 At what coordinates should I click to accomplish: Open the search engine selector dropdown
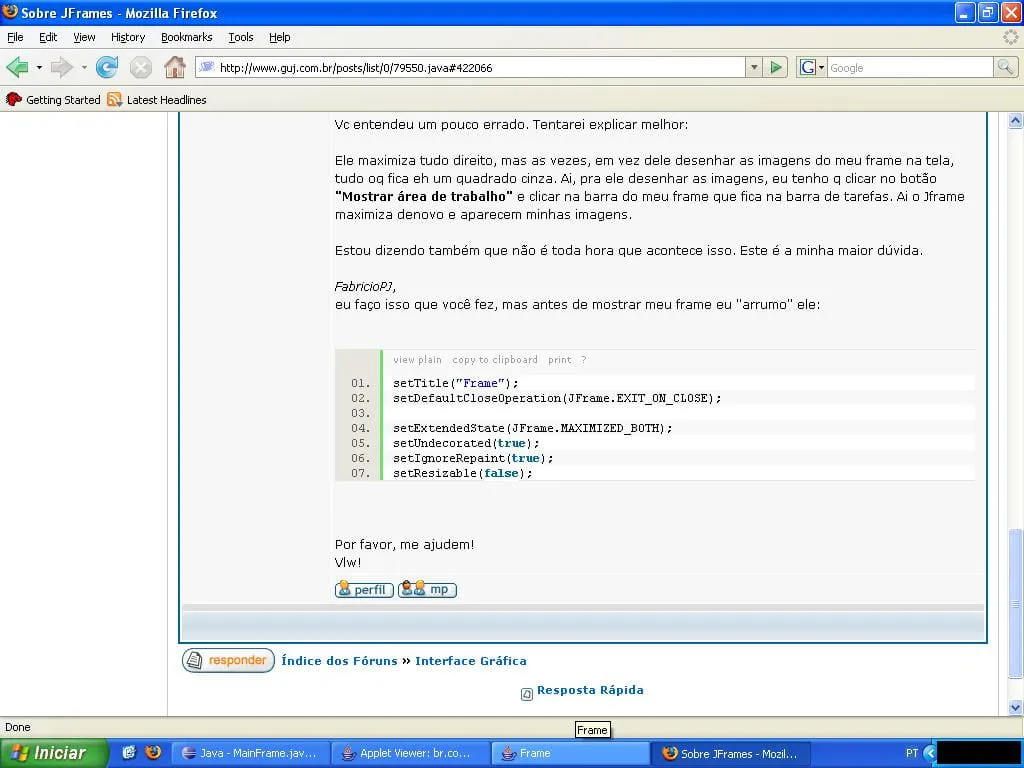pyautogui.click(x=822, y=67)
